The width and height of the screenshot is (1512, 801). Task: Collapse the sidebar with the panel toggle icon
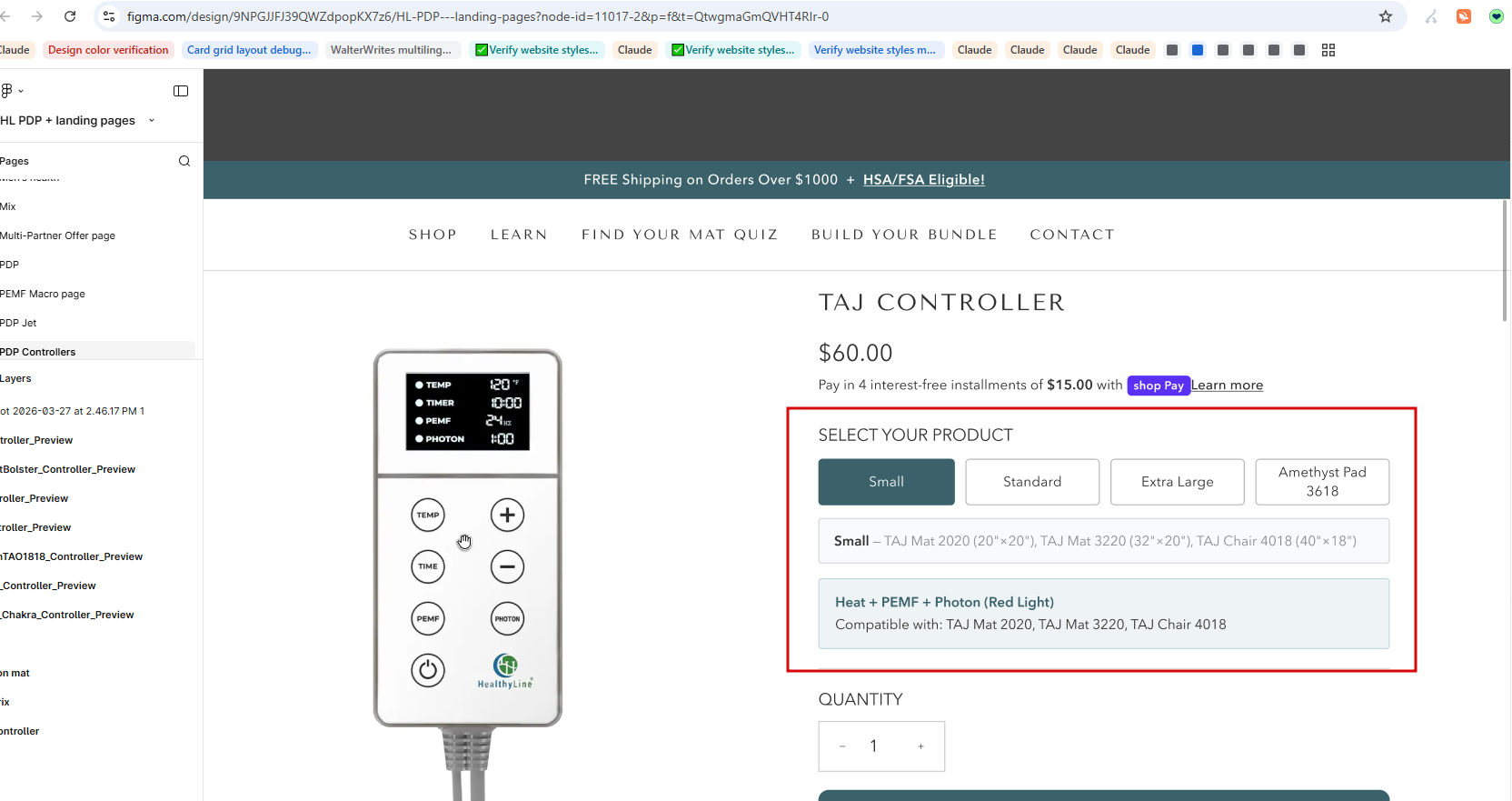click(x=181, y=91)
